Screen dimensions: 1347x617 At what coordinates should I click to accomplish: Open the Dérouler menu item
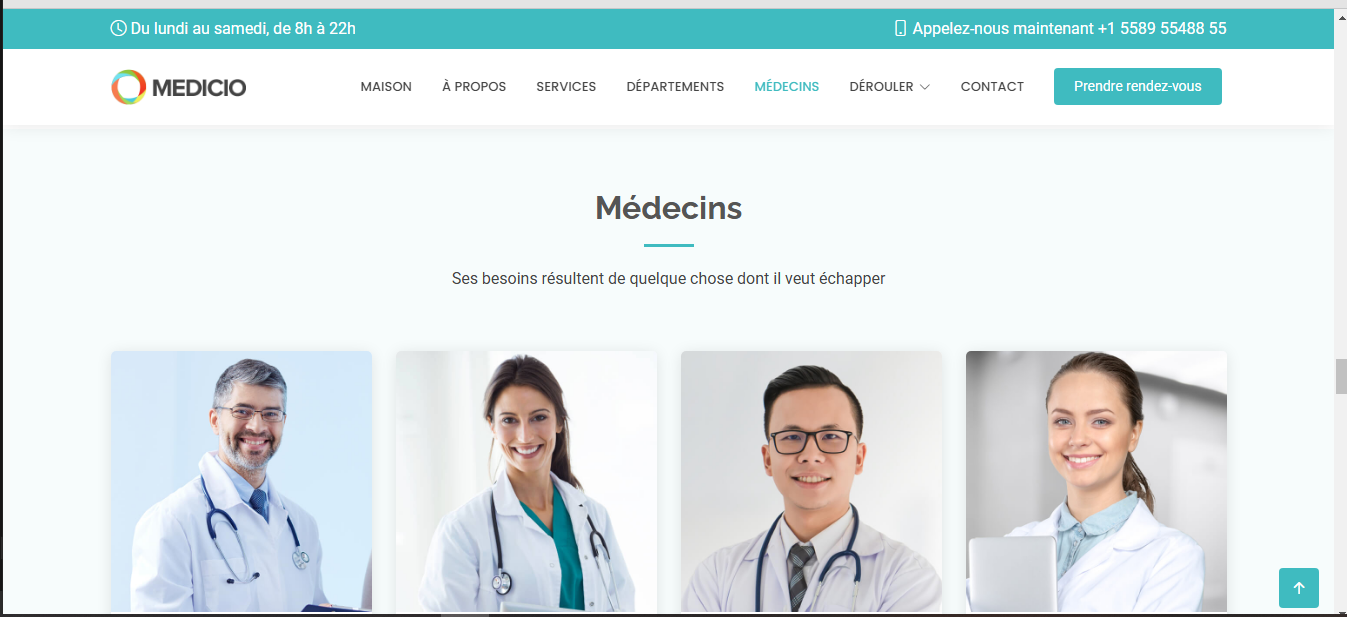890,87
